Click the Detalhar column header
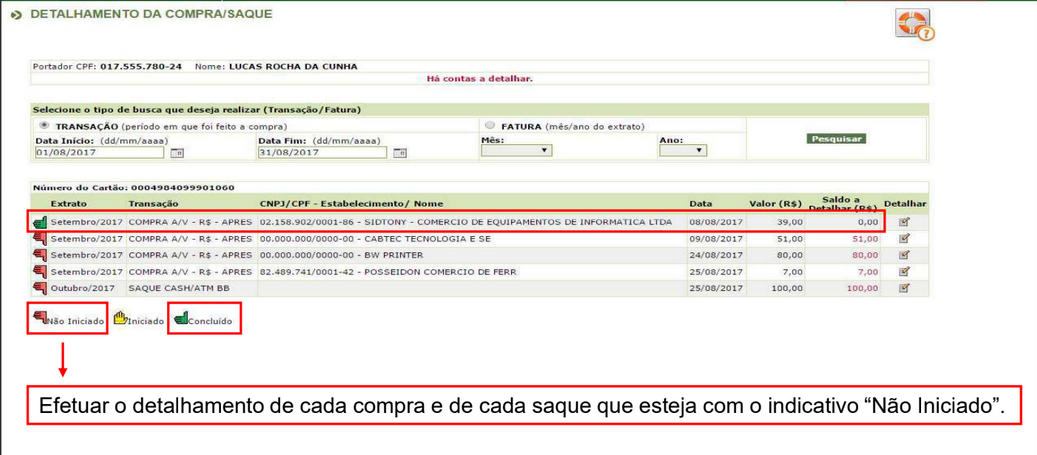 pos(905,204)
